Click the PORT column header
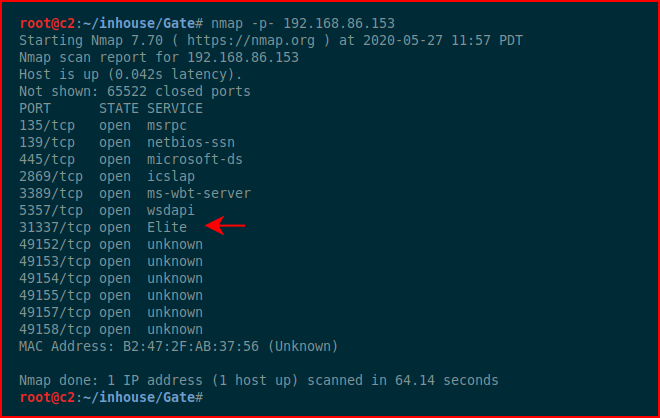 pos(35,109)
